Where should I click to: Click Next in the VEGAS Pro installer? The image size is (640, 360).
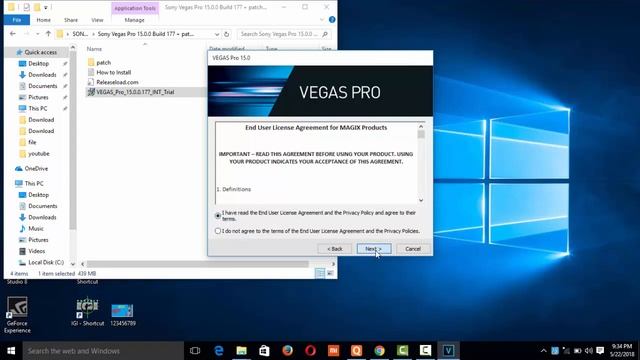click(374, 249)
